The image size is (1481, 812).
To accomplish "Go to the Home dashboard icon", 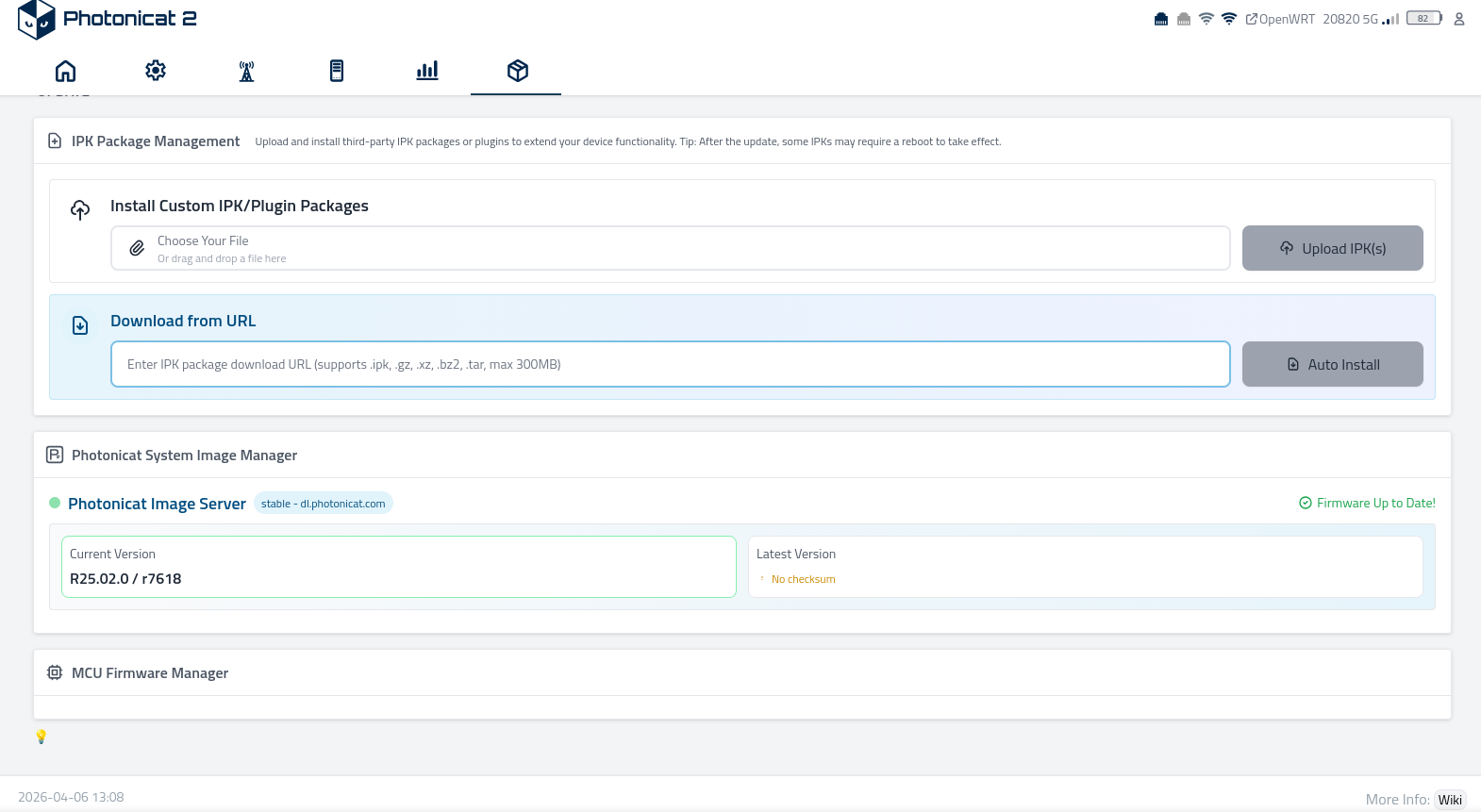I will tap(65, 71).
